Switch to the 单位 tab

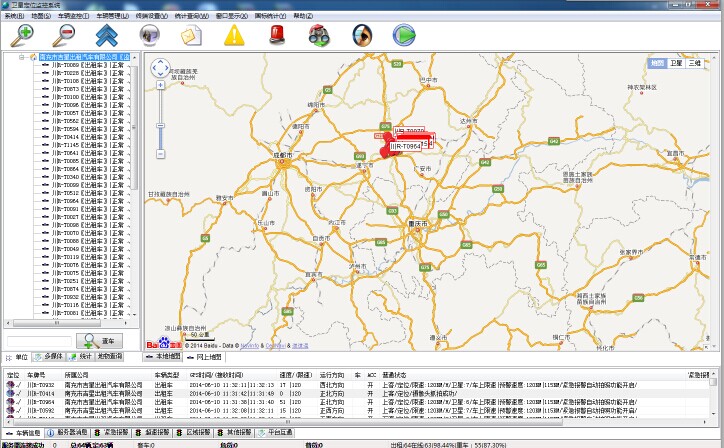click(x=17, y=357)
